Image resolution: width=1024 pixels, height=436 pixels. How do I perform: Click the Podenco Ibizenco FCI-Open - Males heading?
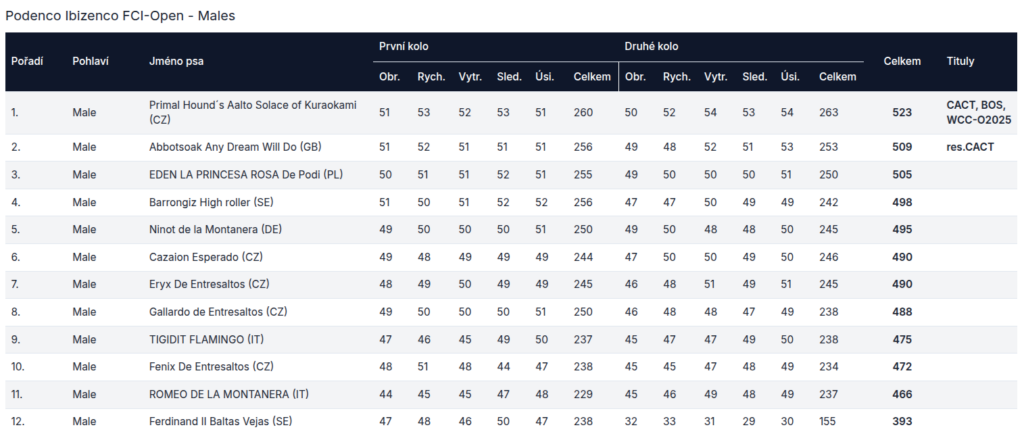coord(120,16)
